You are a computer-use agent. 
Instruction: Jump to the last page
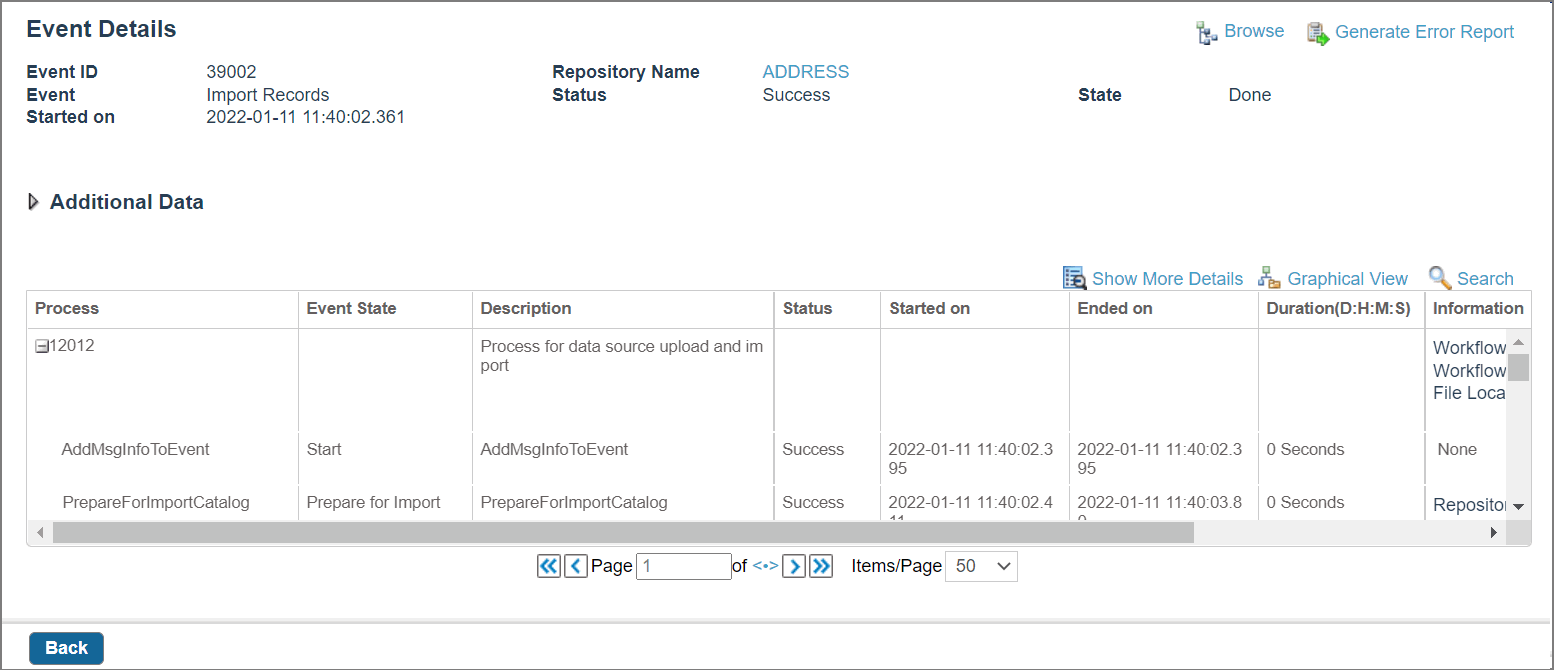(821, 566)
